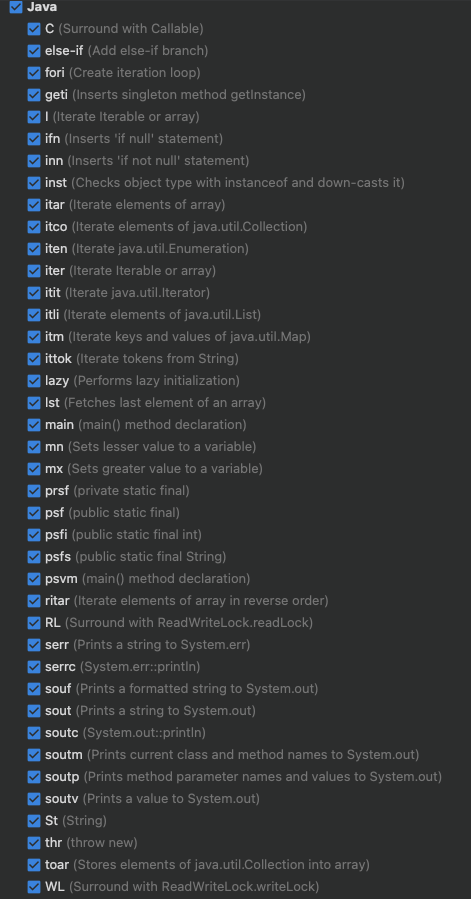Toggle the thr throw new checkbox

[x=34, y=842]
